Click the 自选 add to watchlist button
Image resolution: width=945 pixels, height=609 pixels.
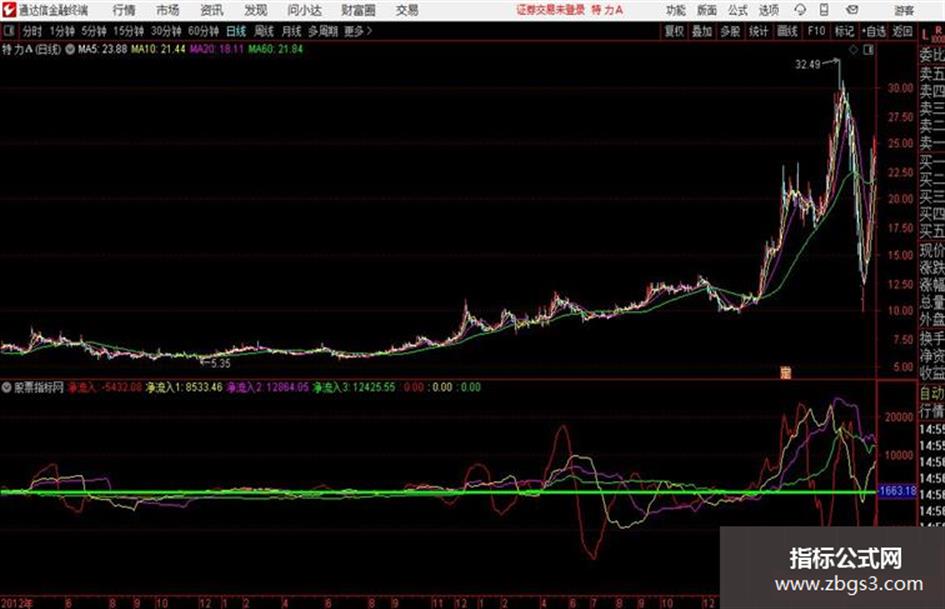[x=874, y=31]
